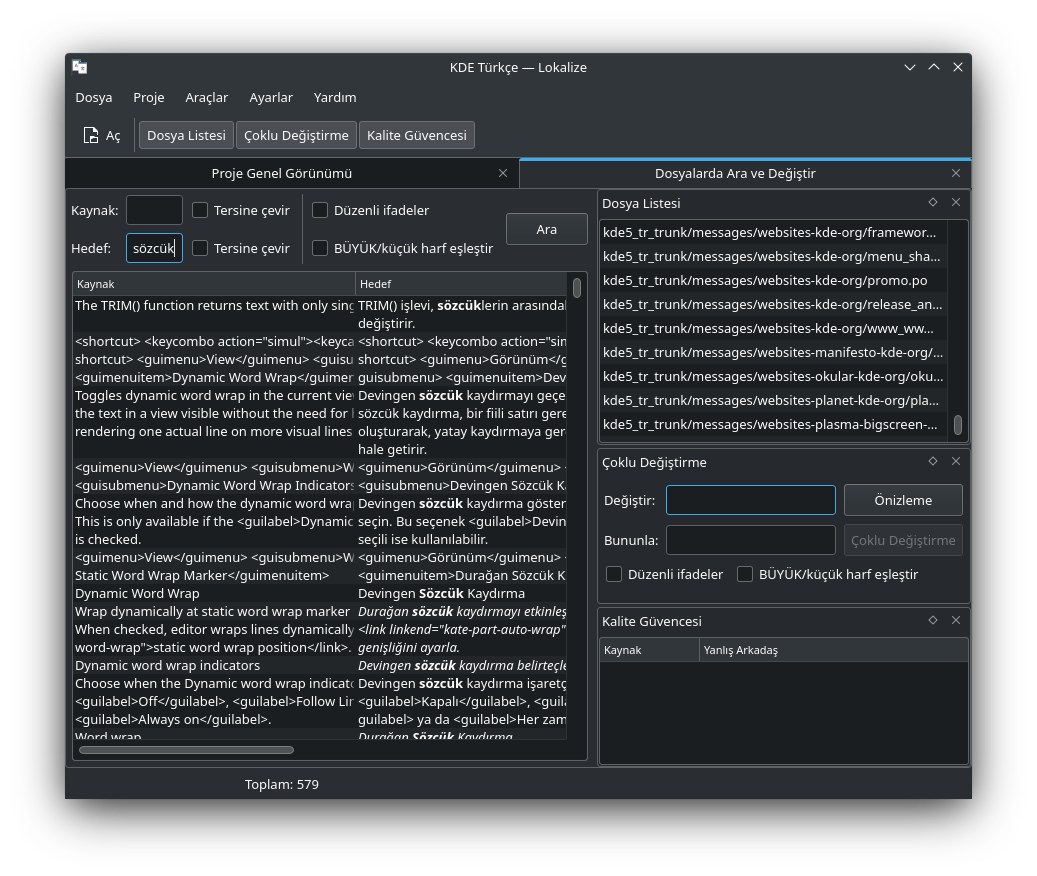This screenshot has height=876, width=1037.
Task: Close the Dosya Listesi panel
Action: pos(956,202)
